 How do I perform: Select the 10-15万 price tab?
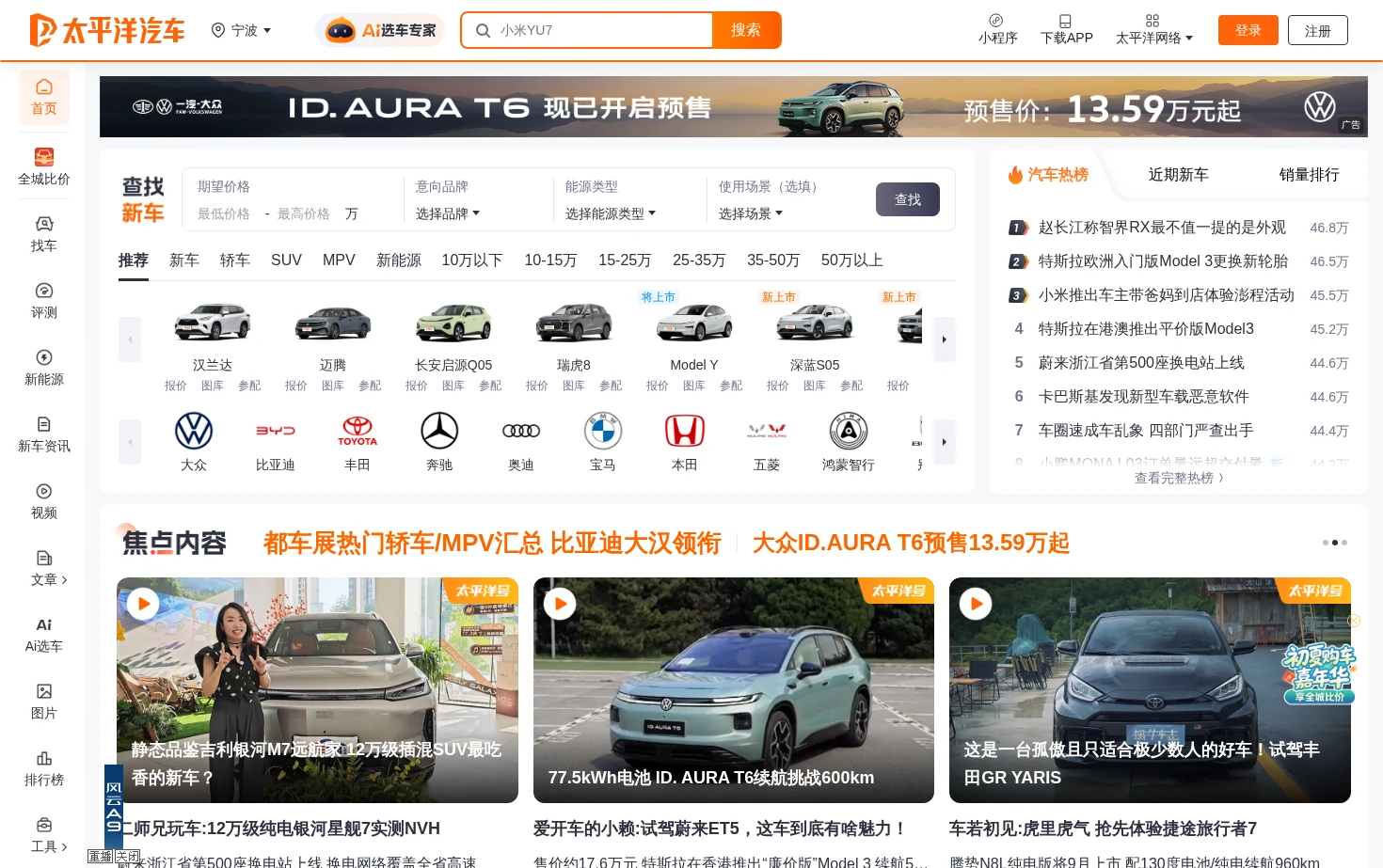tap(550, 260)
